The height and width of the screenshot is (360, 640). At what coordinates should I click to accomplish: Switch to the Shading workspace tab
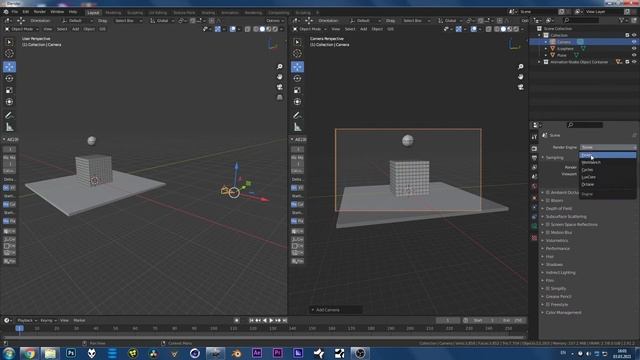click(x=208, y=13)
